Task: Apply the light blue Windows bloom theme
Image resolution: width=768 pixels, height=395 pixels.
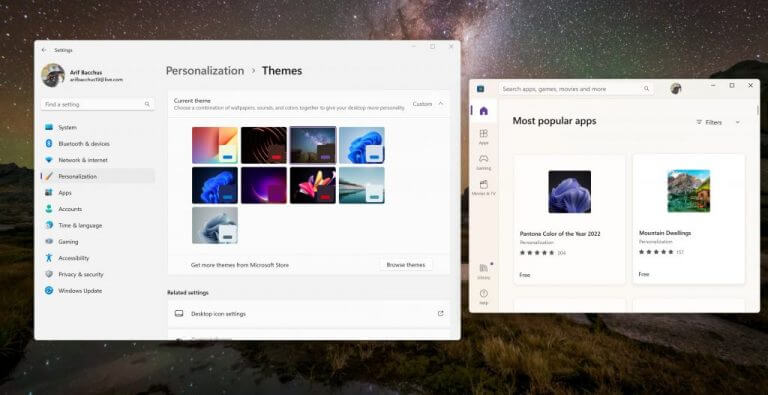Action: tap(362, 145)
